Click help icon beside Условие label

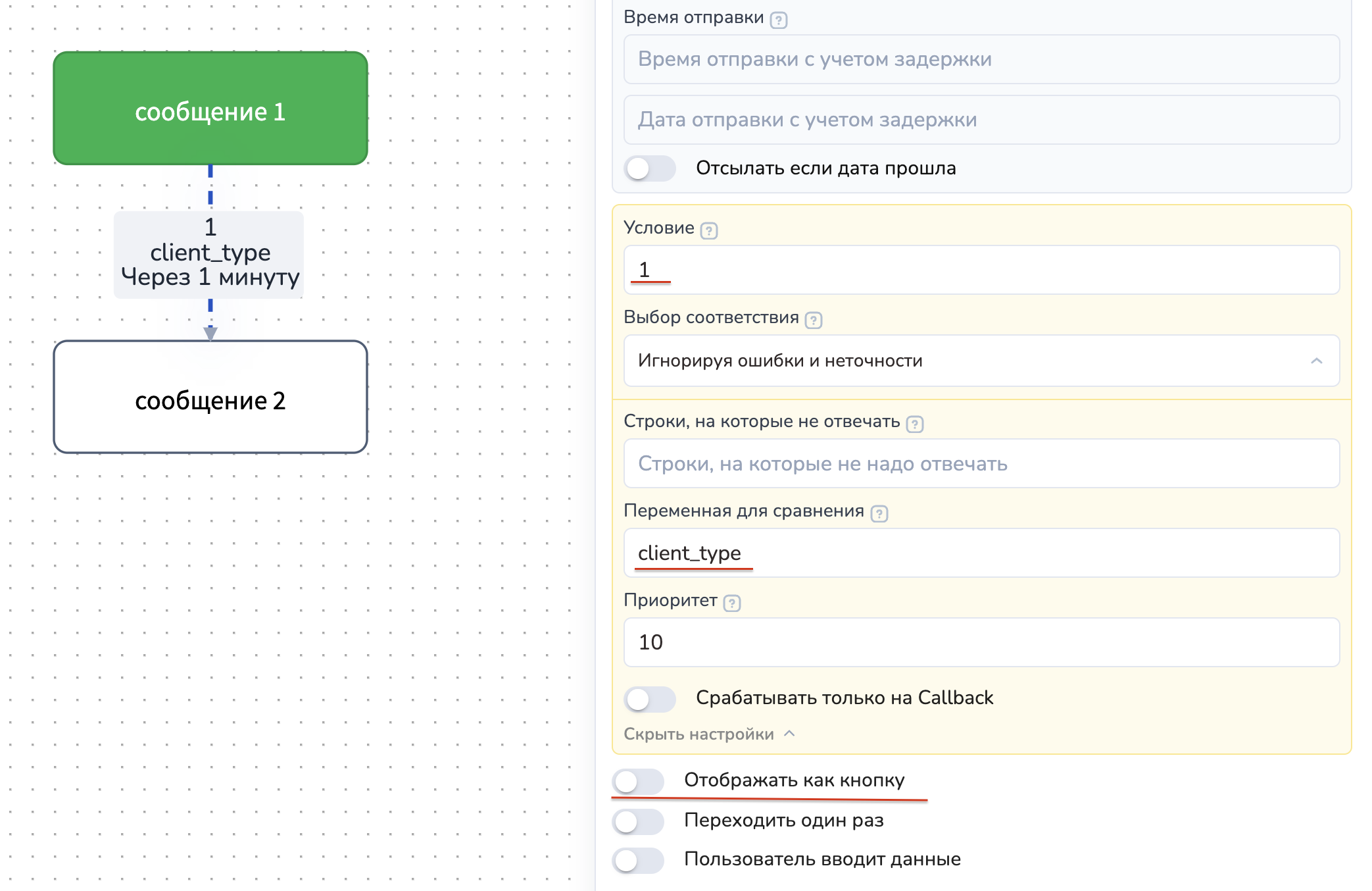(708, 231)
